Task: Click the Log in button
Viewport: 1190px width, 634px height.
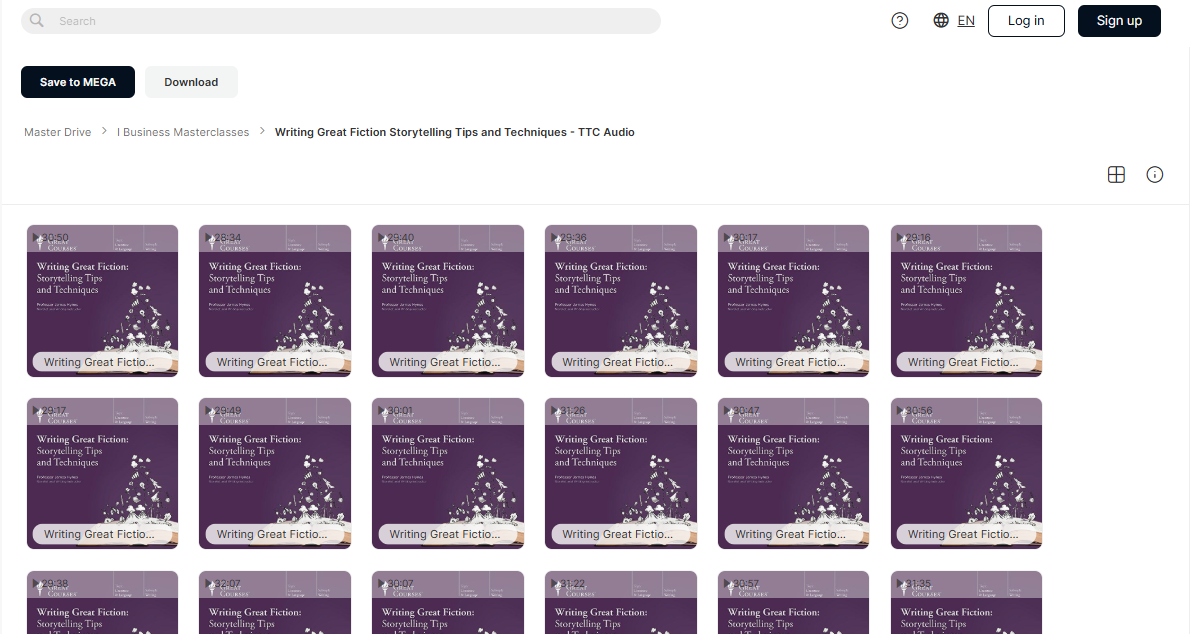Action: coord(1026,21)
